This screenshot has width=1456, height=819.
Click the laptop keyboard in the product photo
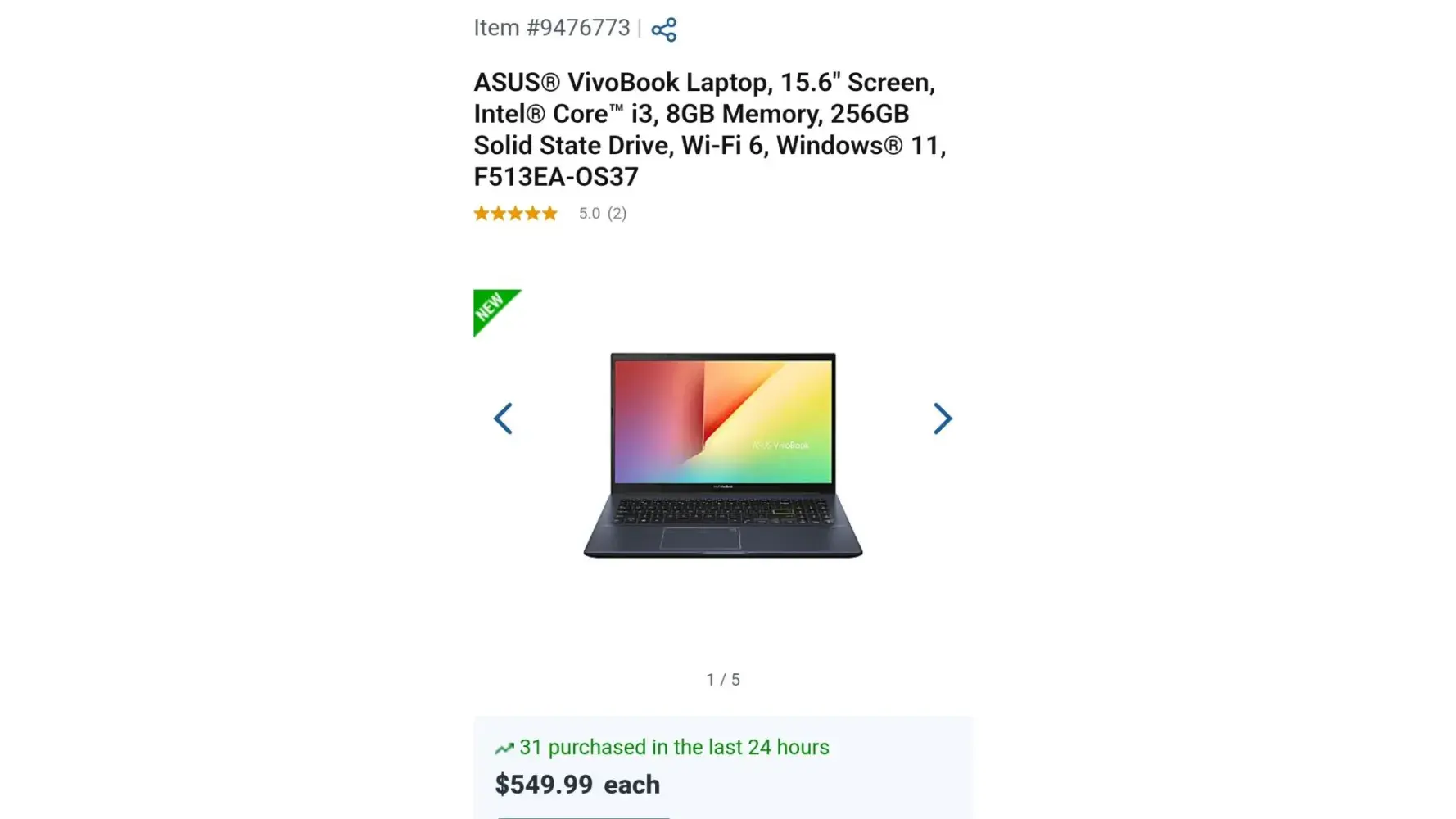point(722,511)
